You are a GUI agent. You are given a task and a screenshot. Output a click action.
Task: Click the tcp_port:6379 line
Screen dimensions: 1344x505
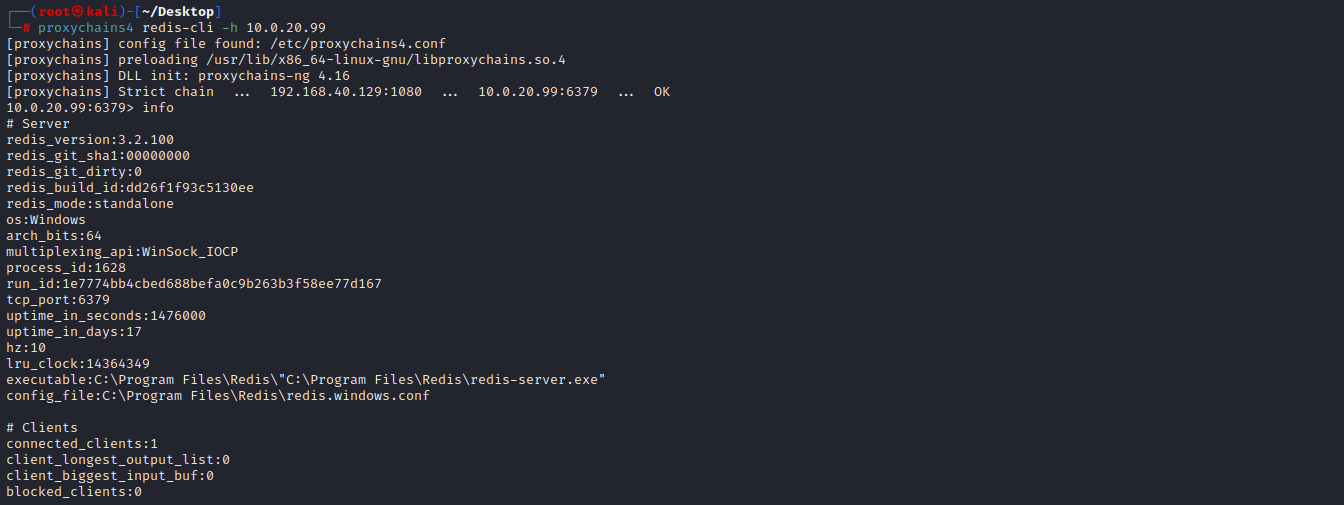tap(58, 300)
